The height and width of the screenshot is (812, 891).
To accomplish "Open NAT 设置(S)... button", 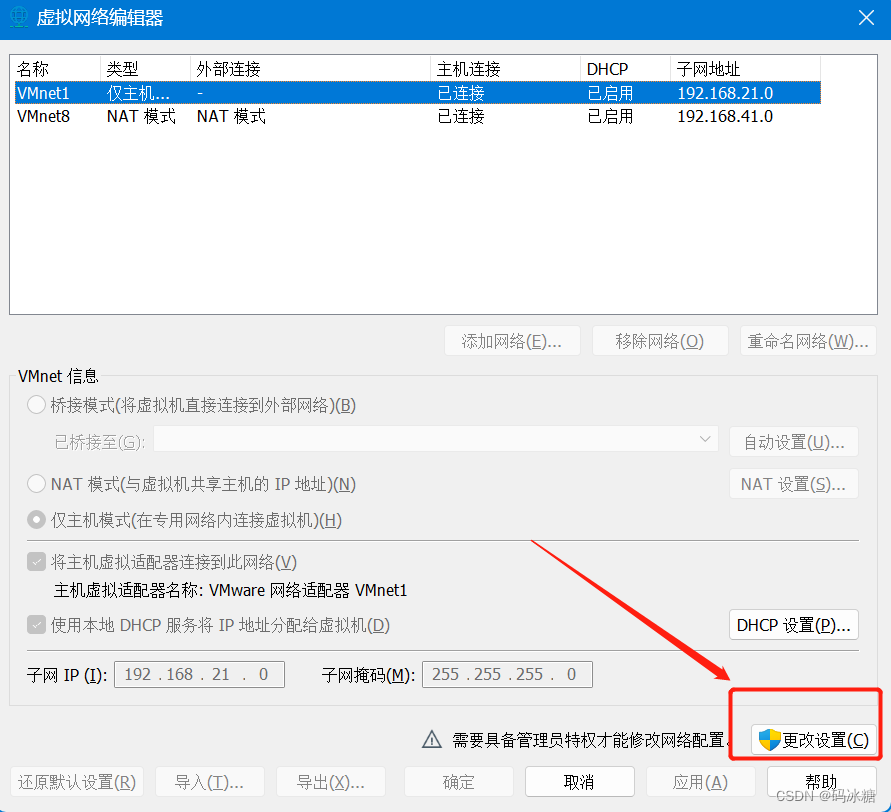I will (x=794, y=484).
